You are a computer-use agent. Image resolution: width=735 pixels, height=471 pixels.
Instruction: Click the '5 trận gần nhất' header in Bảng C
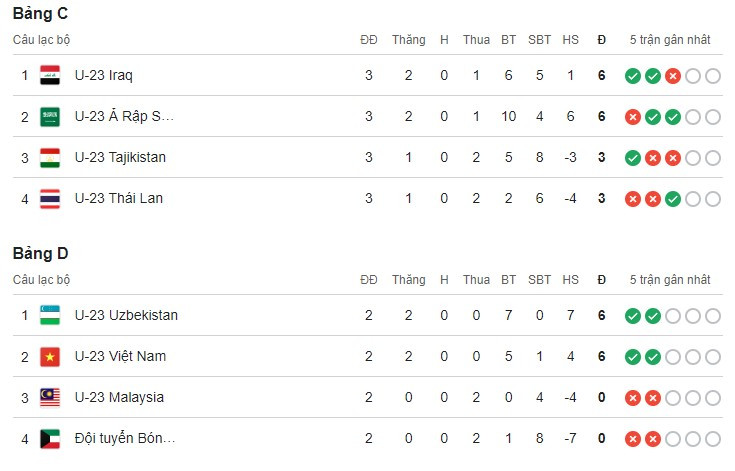pyautogui.click(x=670, y=40)
